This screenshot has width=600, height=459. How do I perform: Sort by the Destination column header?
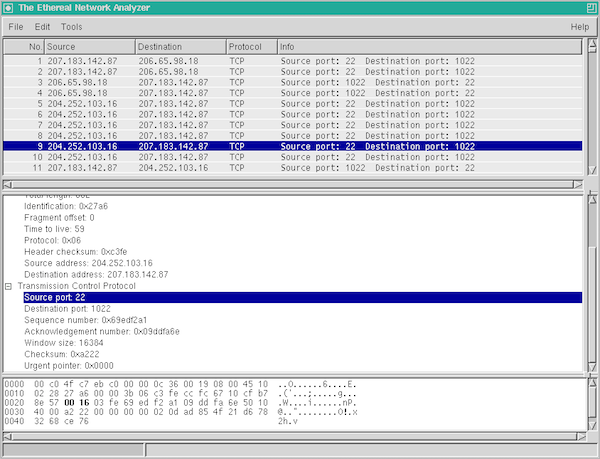(x=181, y=47)
